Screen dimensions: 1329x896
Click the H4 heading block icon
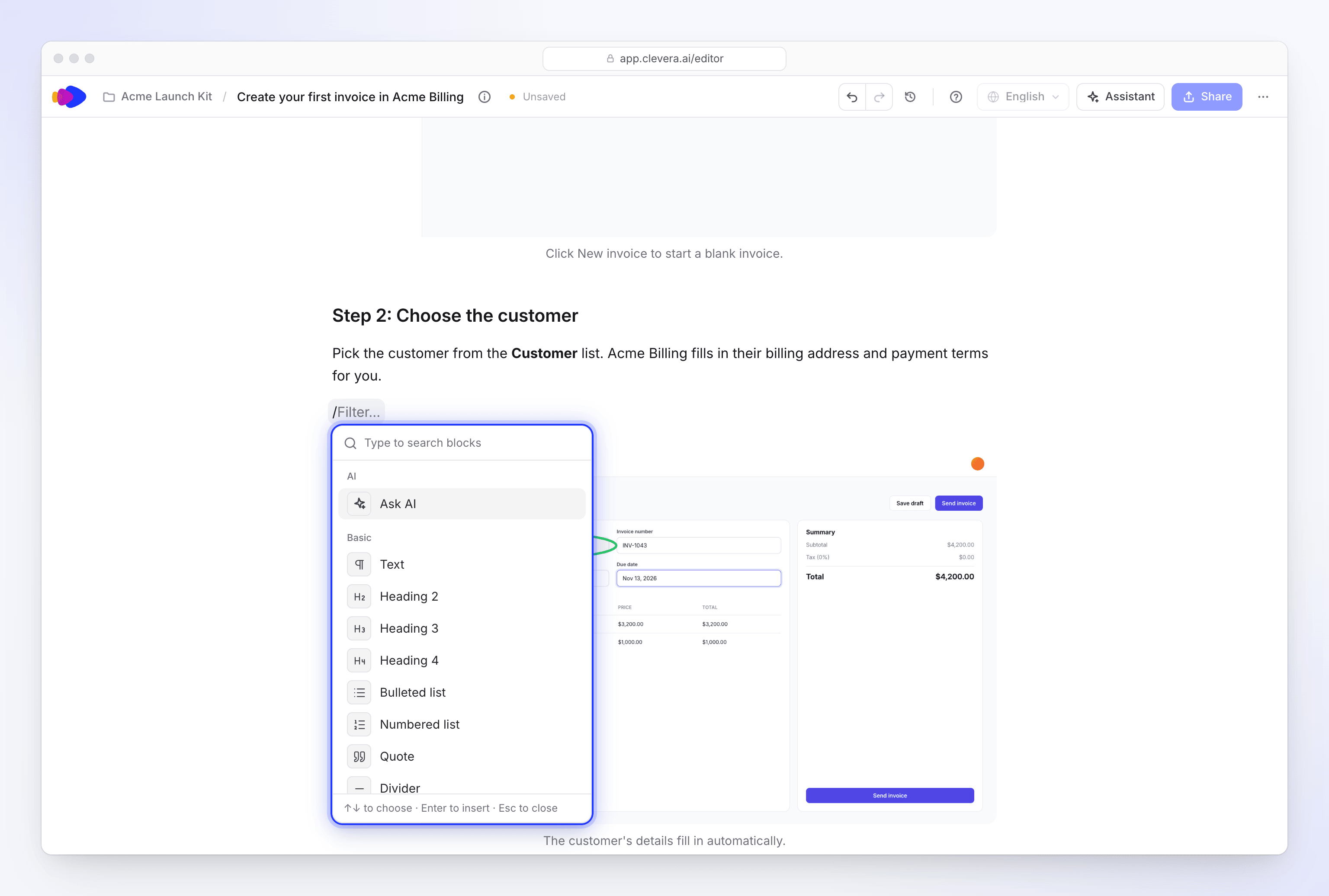(x=359, y=661)
